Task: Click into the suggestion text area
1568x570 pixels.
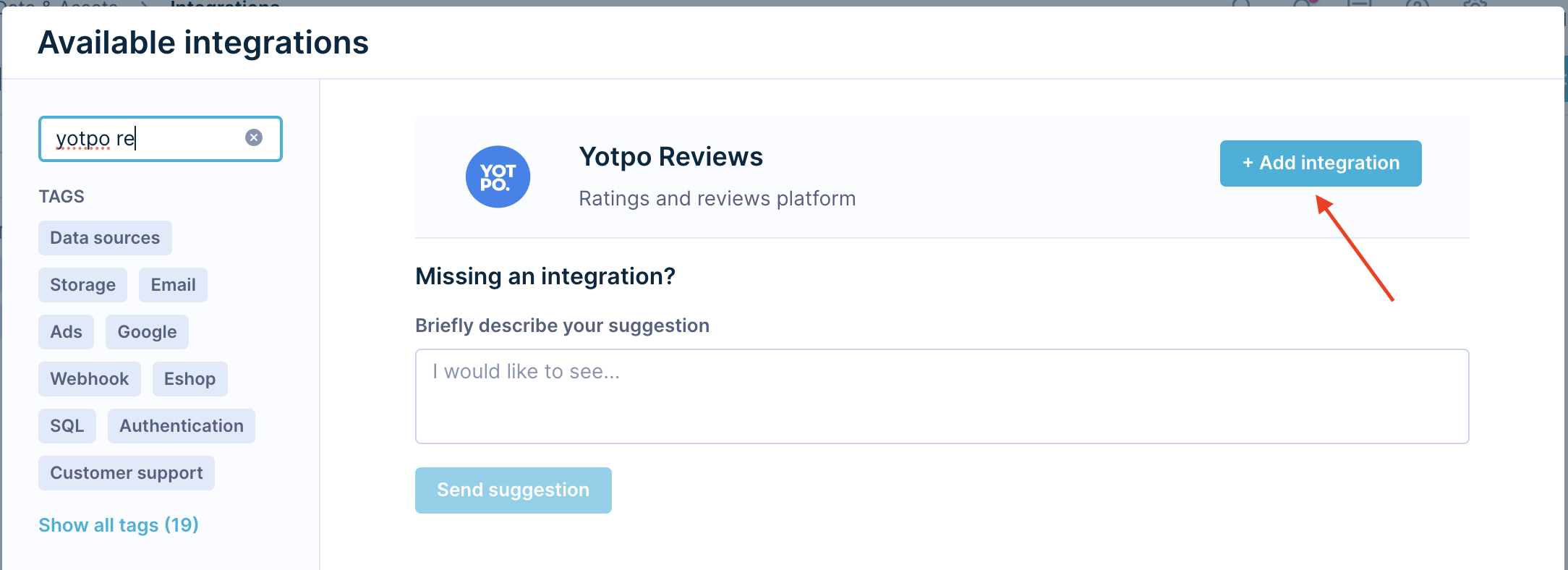Action: (942, 396)
